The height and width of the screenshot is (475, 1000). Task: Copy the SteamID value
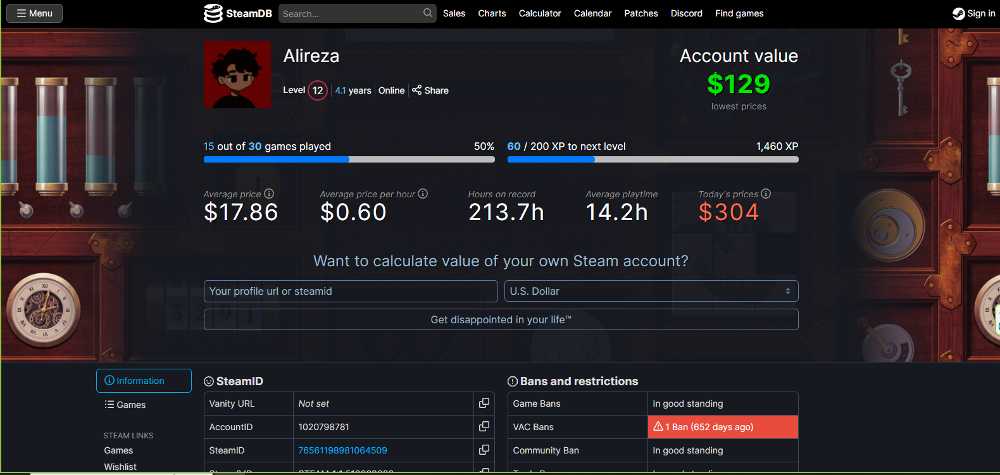[x=484, y=450]
